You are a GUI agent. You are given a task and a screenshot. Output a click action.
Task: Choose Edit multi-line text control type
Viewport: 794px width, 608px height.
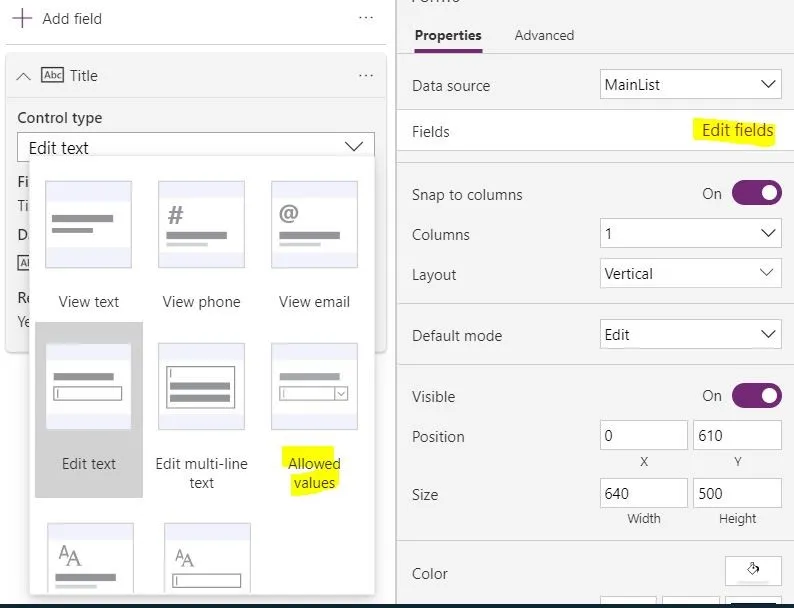point(201,387)
